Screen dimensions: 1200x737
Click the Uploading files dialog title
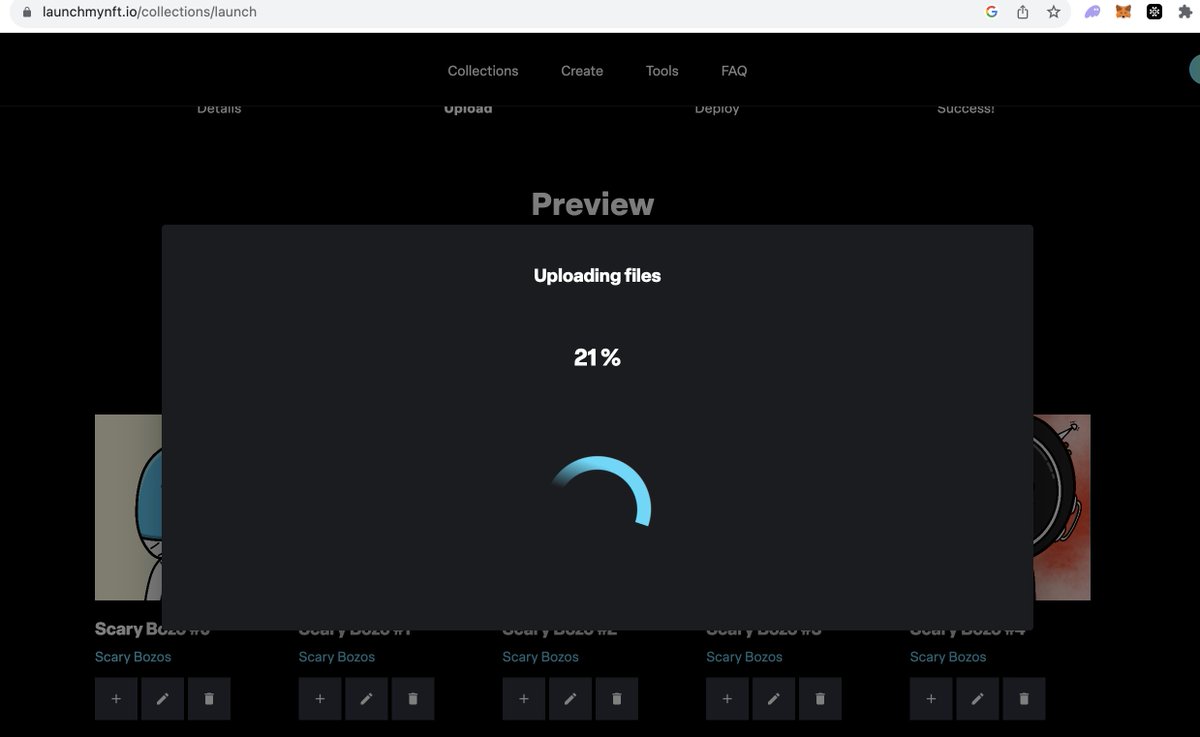click(597, 276)
